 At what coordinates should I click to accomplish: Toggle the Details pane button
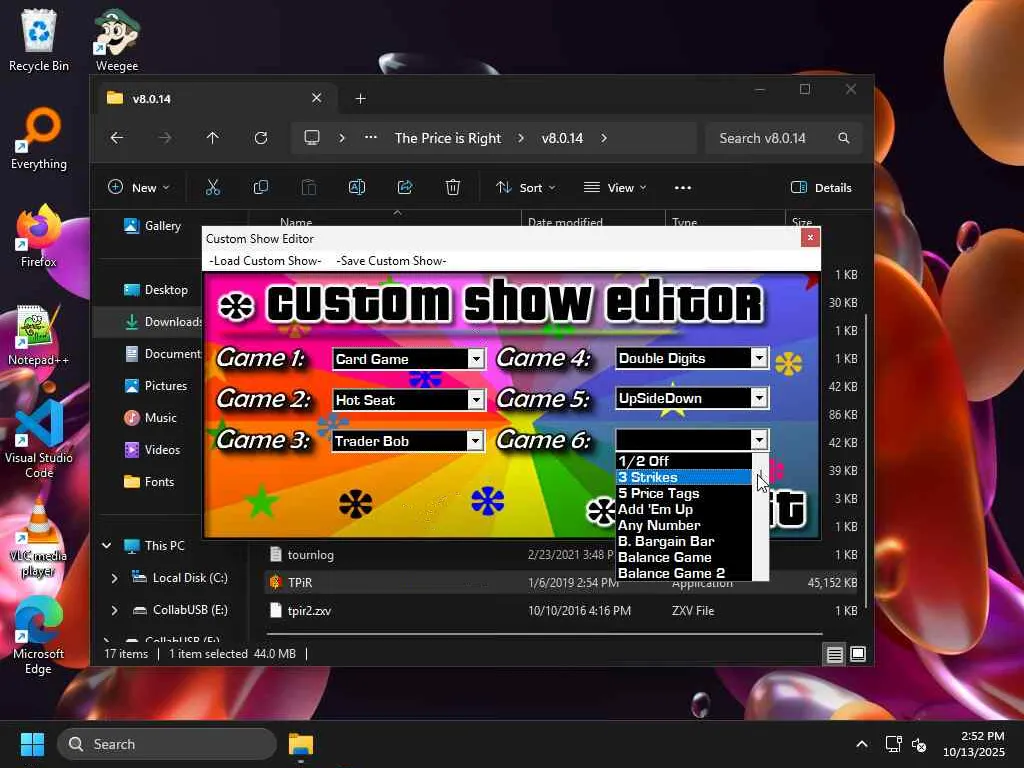click(x=821, y=187)
